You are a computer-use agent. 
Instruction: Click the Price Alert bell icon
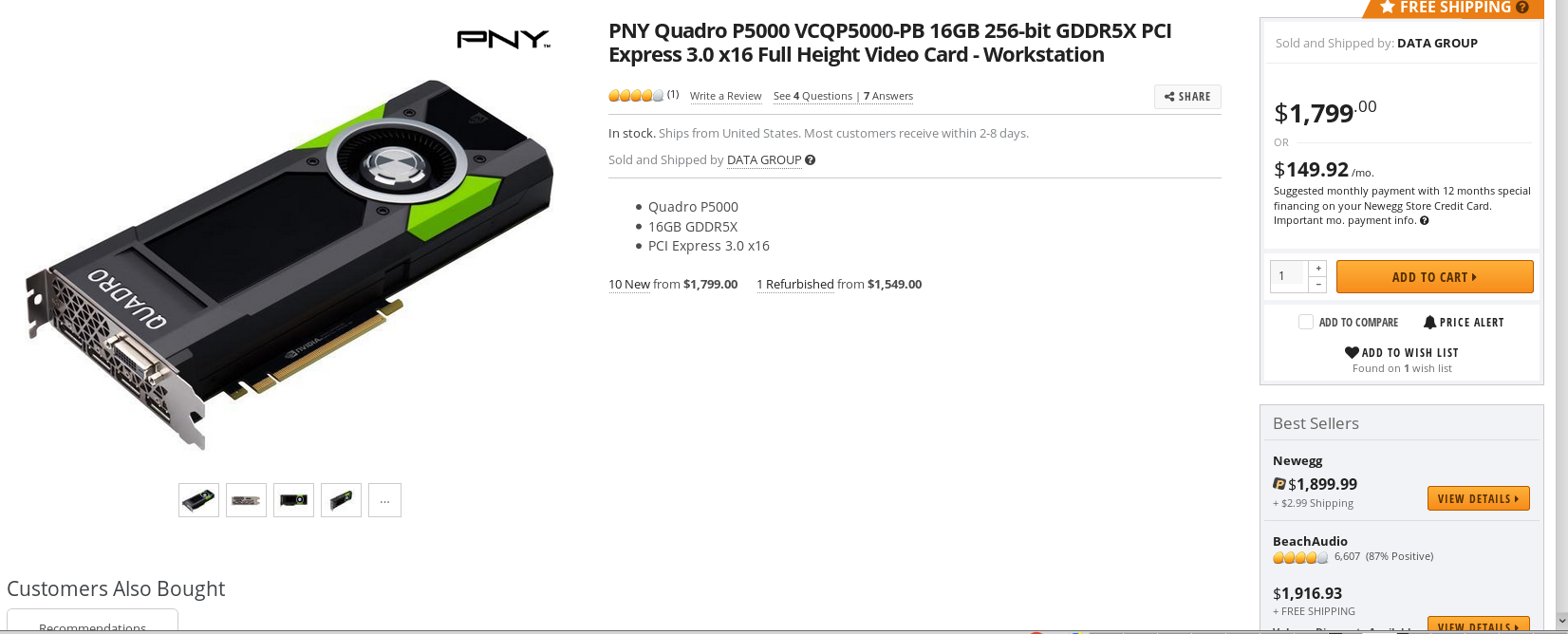(x=1429, y=323)
